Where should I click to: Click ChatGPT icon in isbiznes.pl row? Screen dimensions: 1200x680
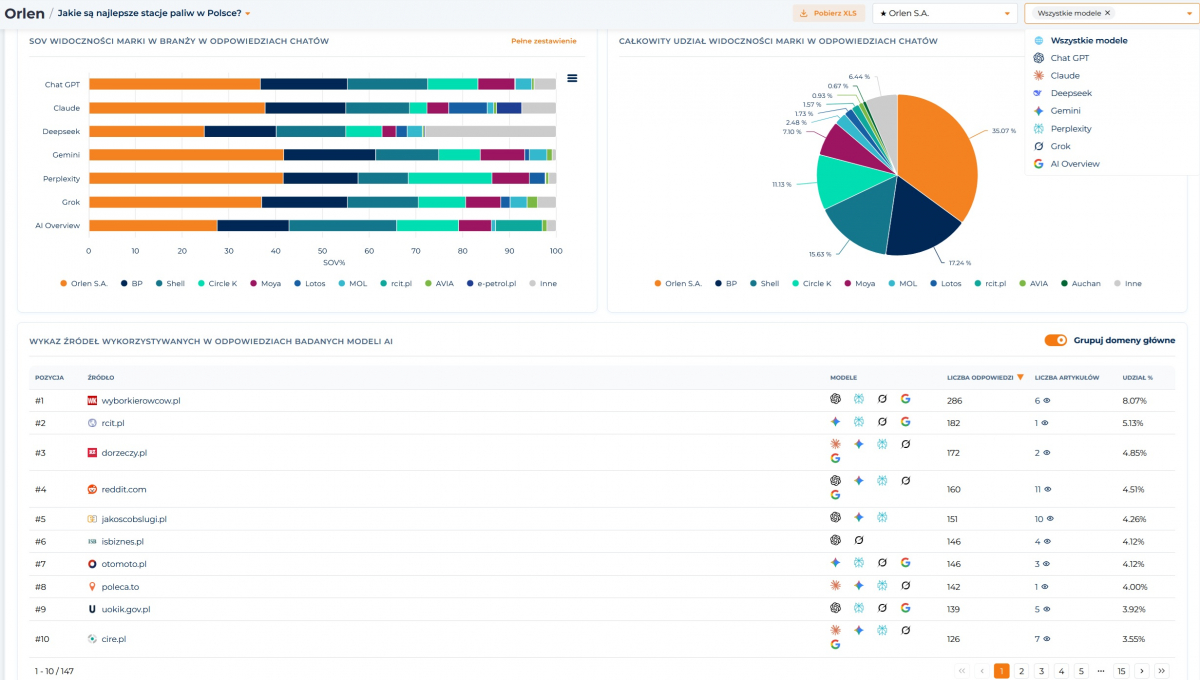[x=835, y=540]
